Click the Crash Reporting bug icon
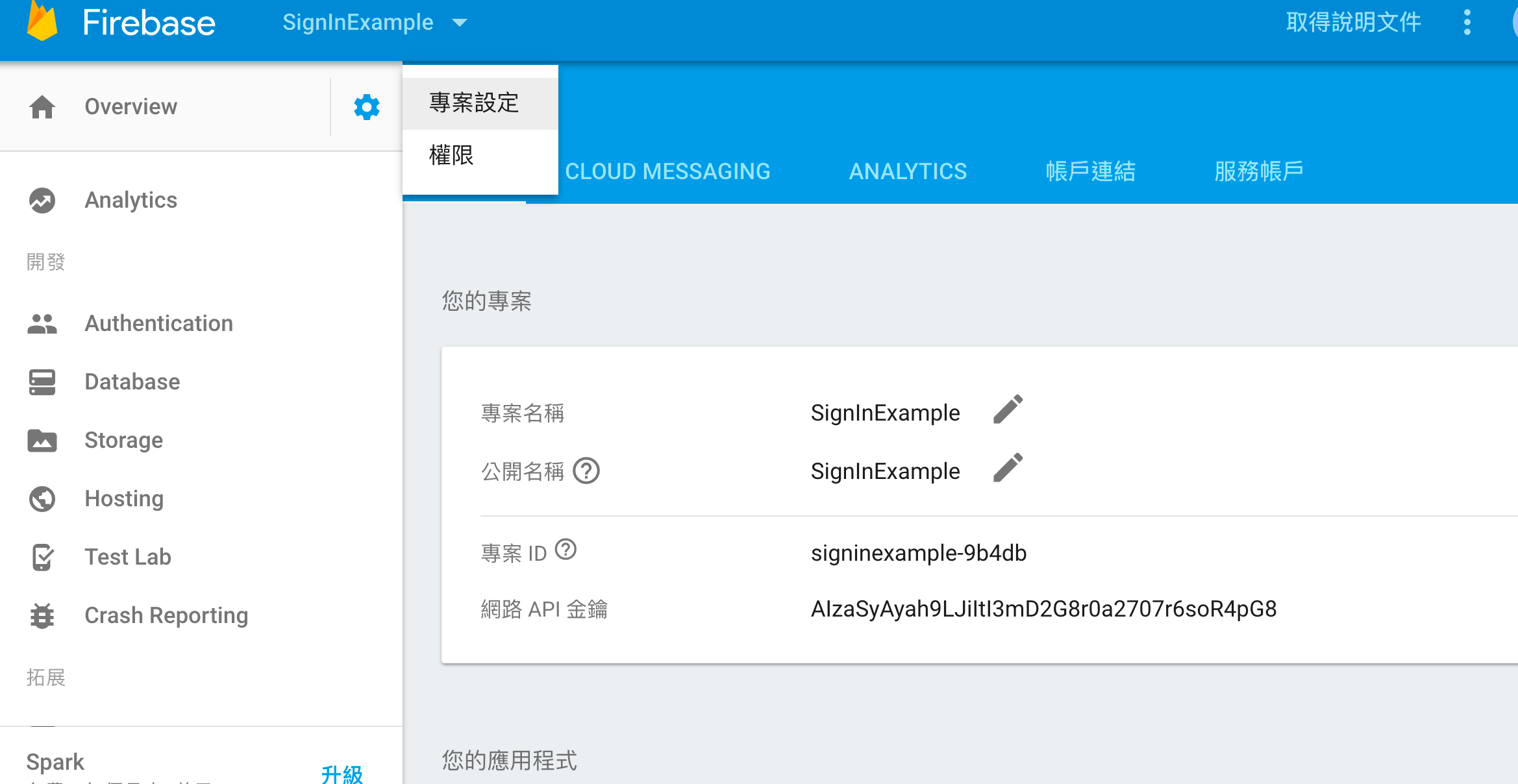This screenshot has width=1518, height=784. (x=42, y=615)
